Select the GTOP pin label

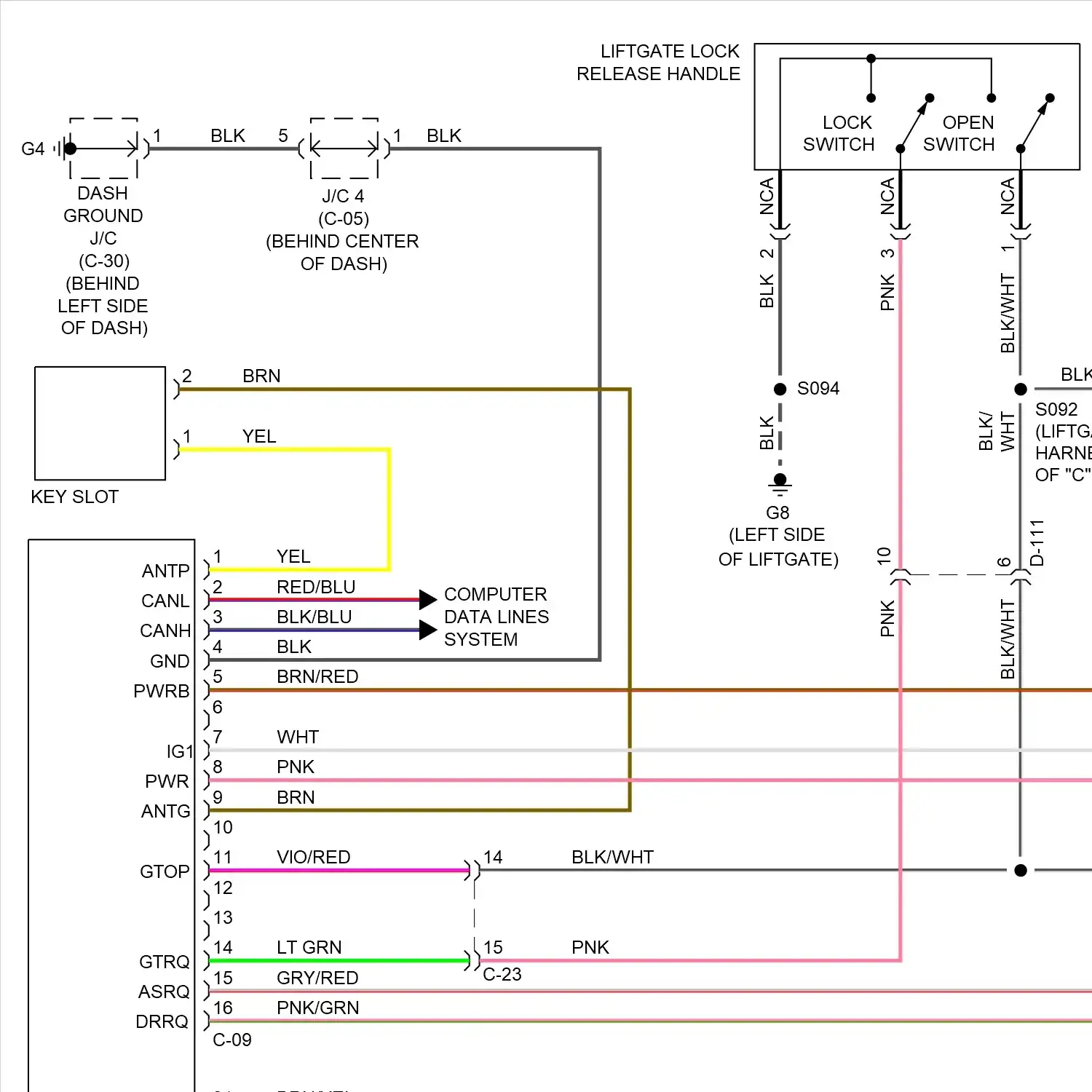click(x=165, y=871)
